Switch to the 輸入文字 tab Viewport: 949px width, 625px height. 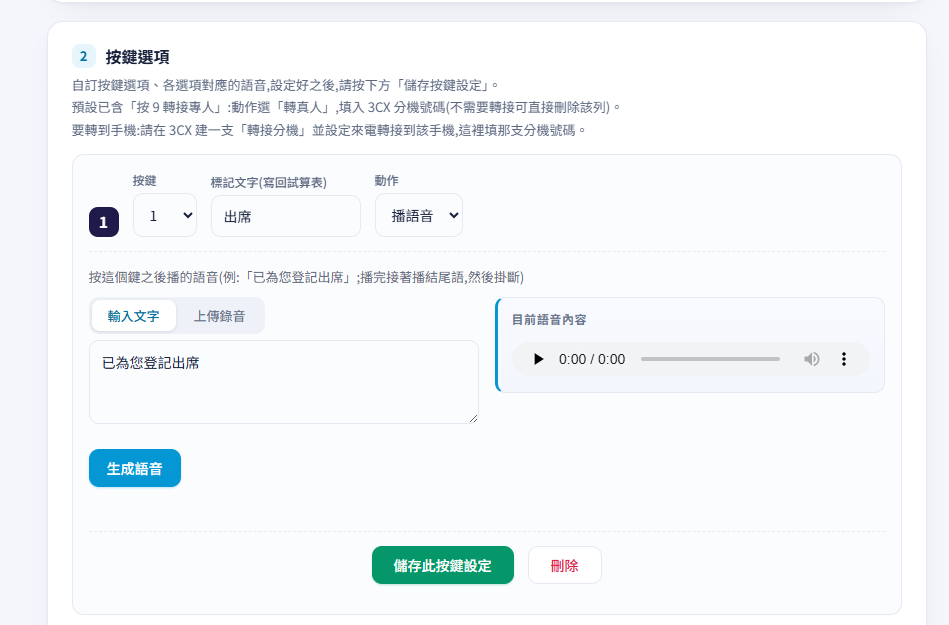click(134, 316)
